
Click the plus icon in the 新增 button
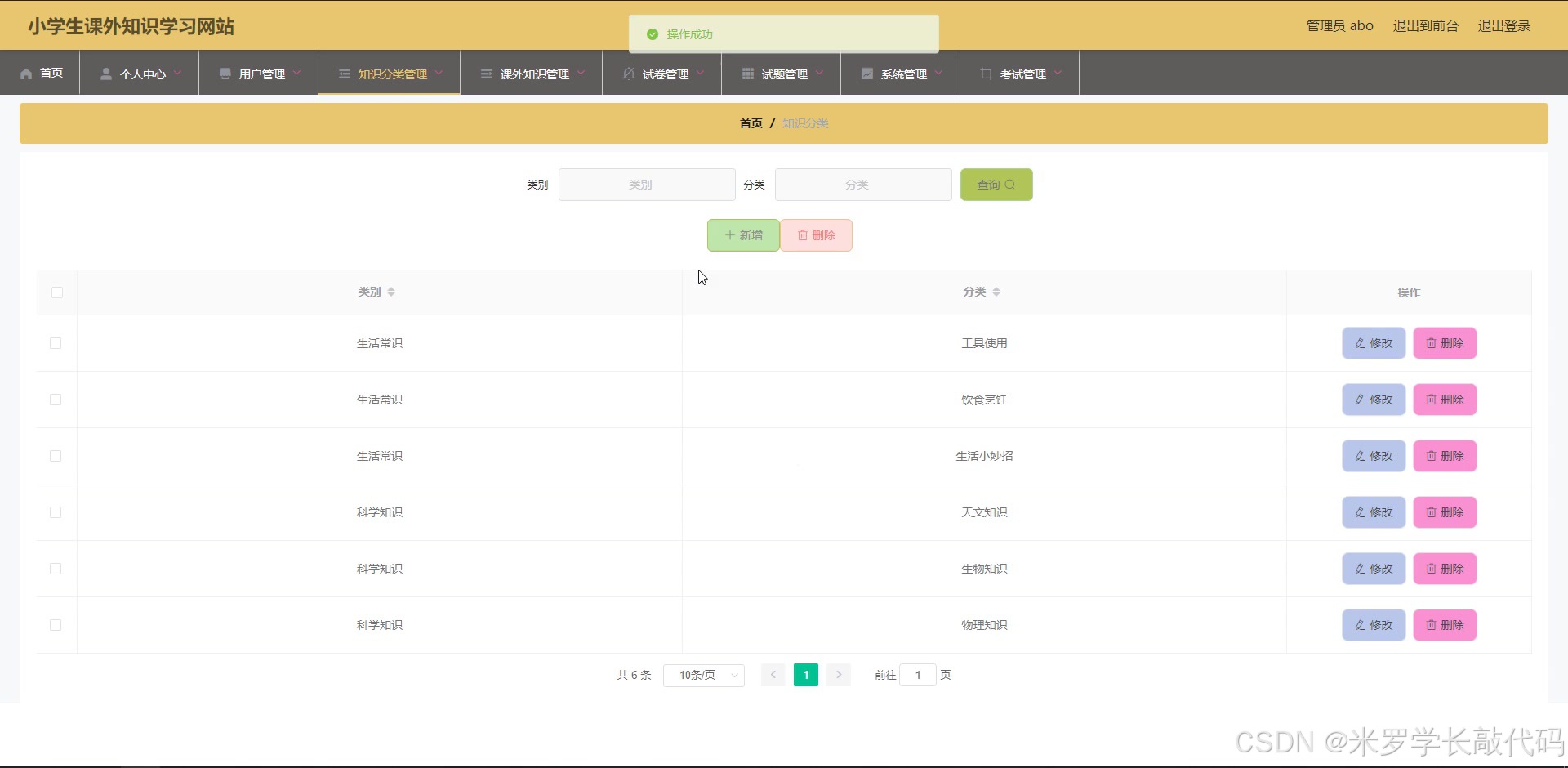pos(730,235)
